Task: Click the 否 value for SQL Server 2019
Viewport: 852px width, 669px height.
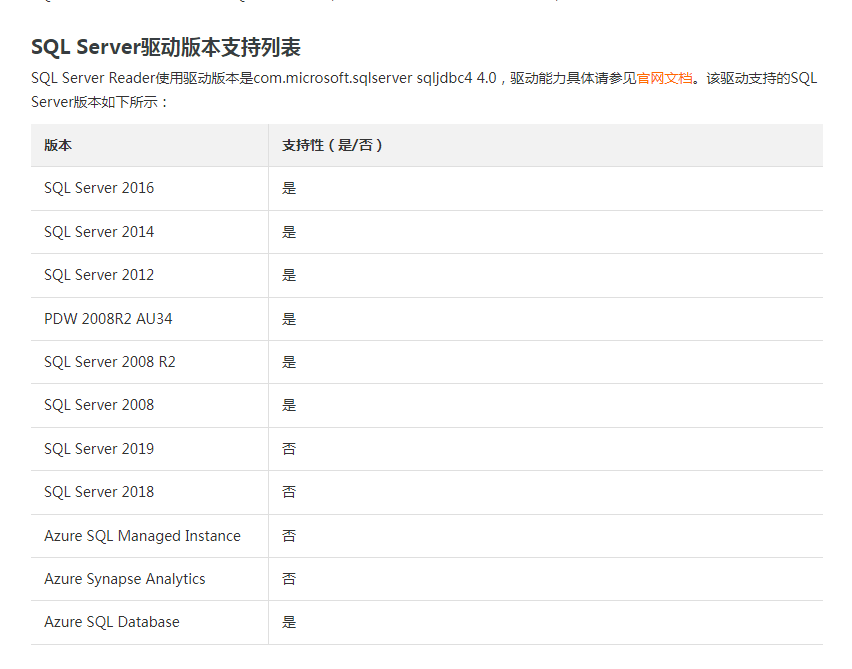Action: coord(289,449)
